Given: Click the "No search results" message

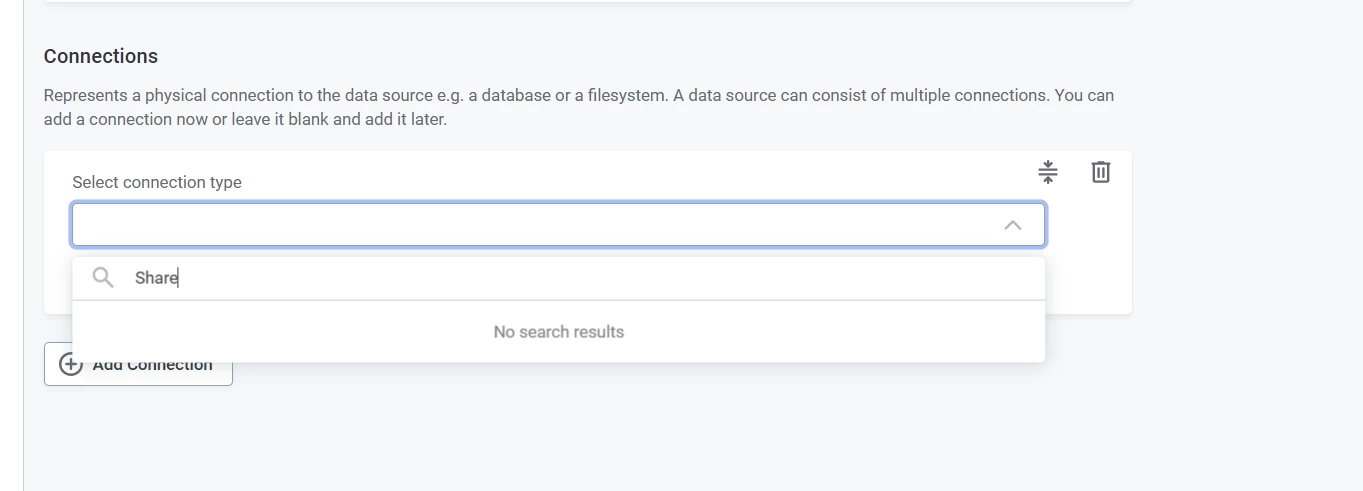Looking at the screenshot, I should 558,332.
